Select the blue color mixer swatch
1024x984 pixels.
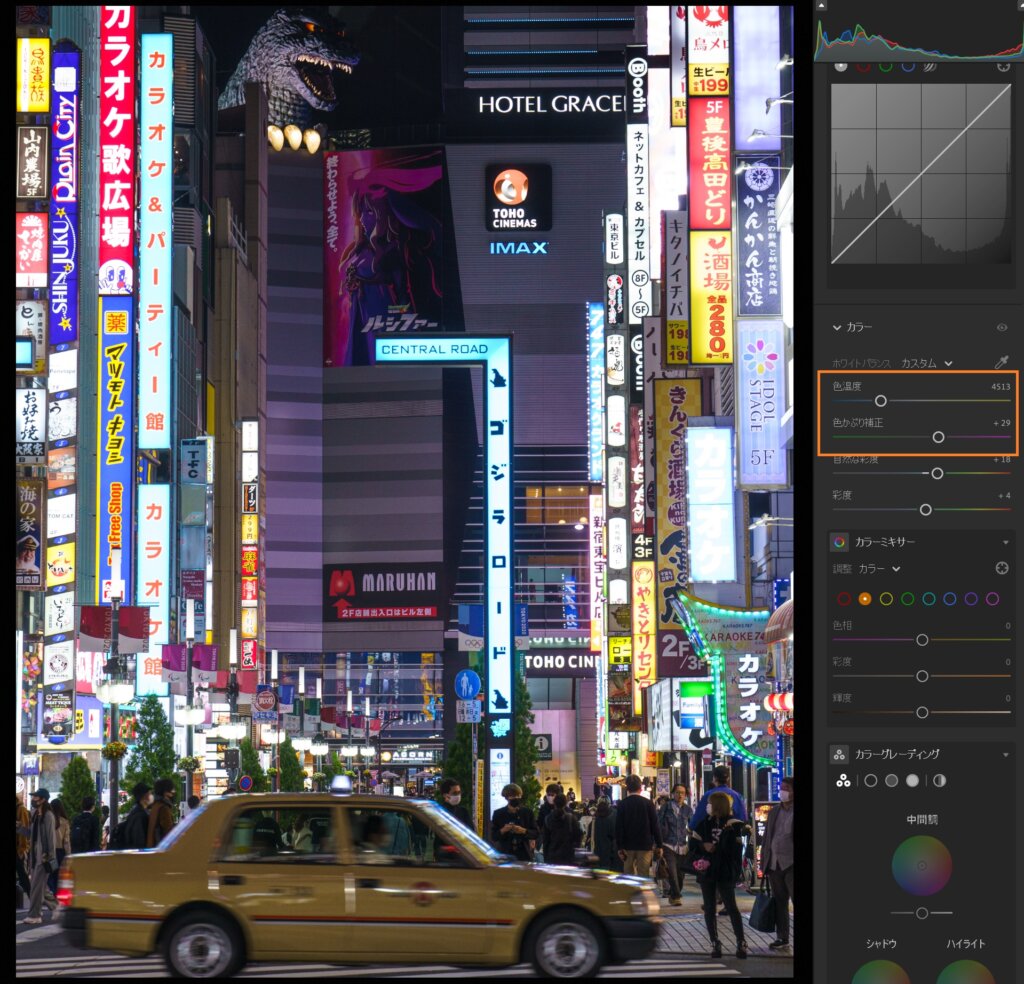point(950,599)
